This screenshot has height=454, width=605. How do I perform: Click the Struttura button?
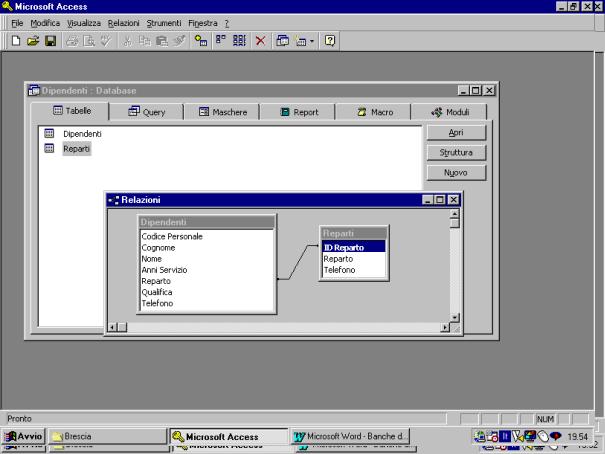(x=456, y=153)
